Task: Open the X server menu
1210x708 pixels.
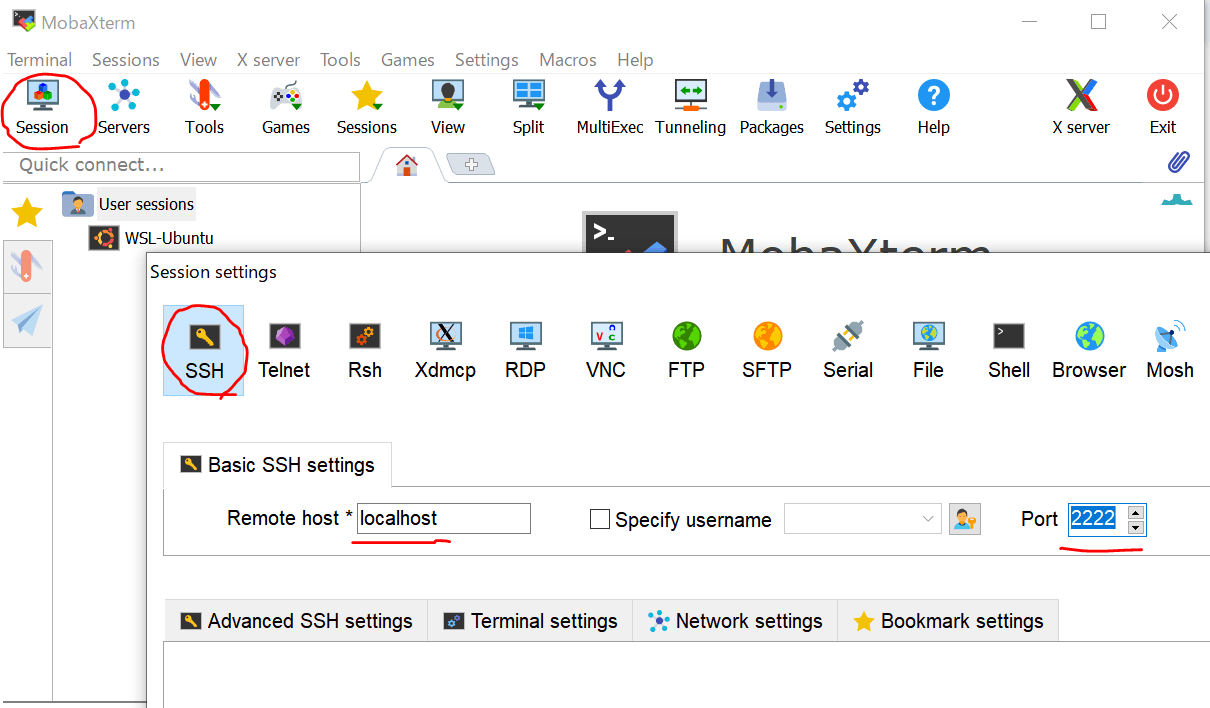Action: [269, 60]
